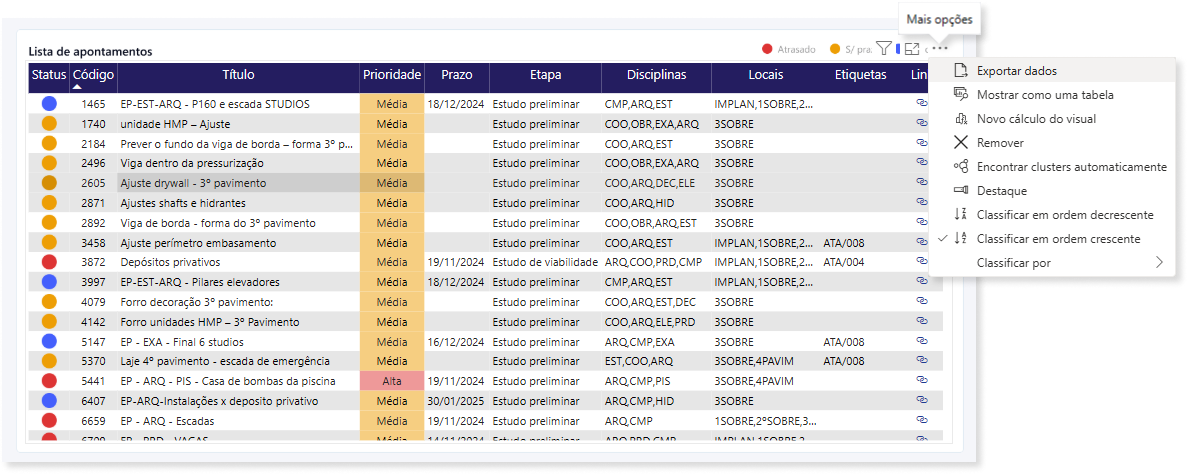
Task: Open the link icon in row 4079
Action: (x=921, y=300)
